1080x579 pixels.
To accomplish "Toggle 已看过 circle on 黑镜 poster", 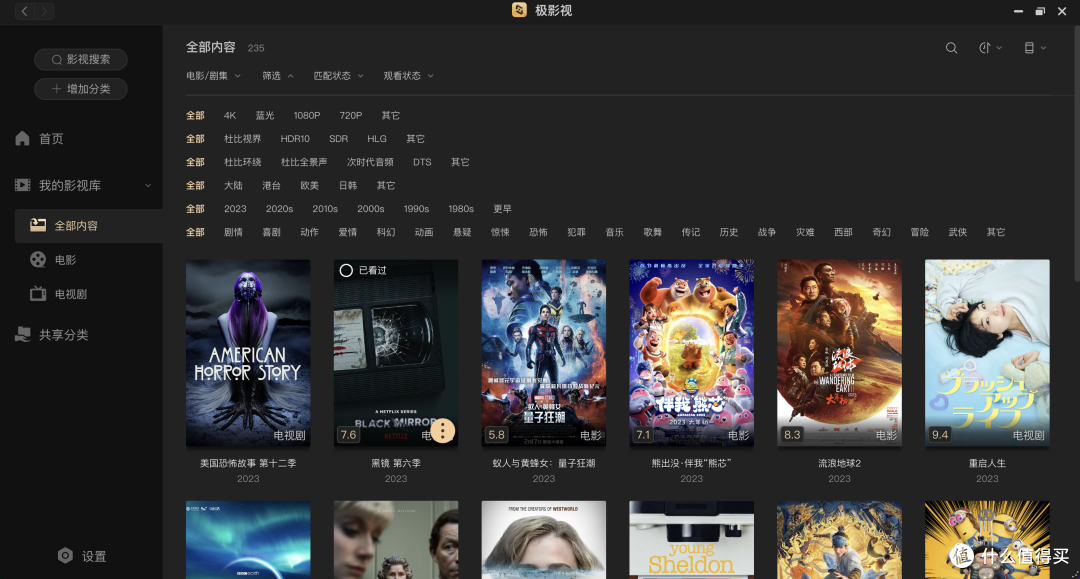I will [x=346, y=271].
